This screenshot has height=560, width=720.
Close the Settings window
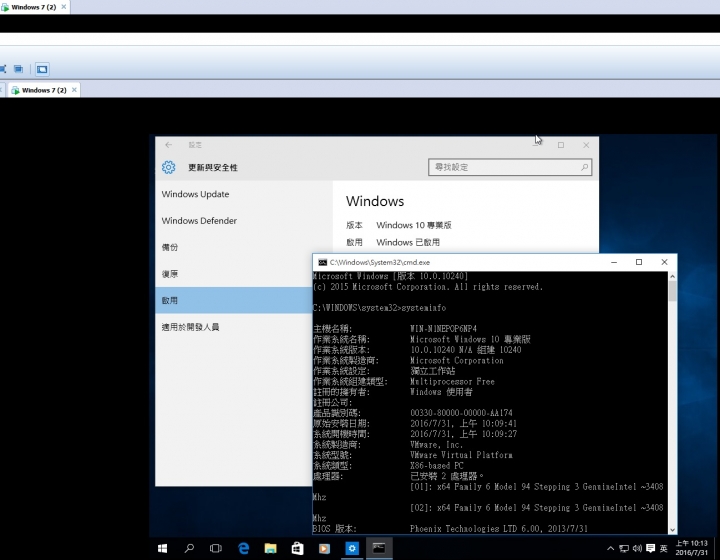tap(586, 145)
